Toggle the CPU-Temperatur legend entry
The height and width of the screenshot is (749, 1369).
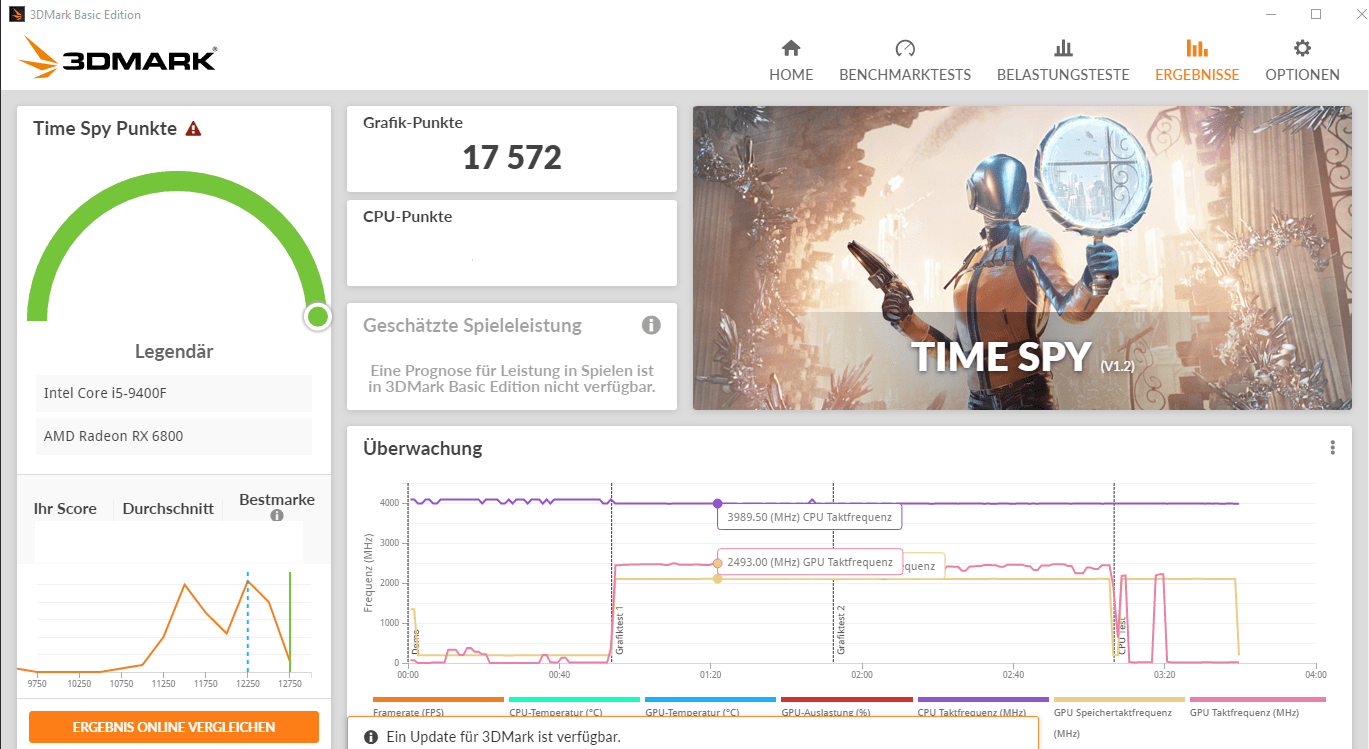574,707
